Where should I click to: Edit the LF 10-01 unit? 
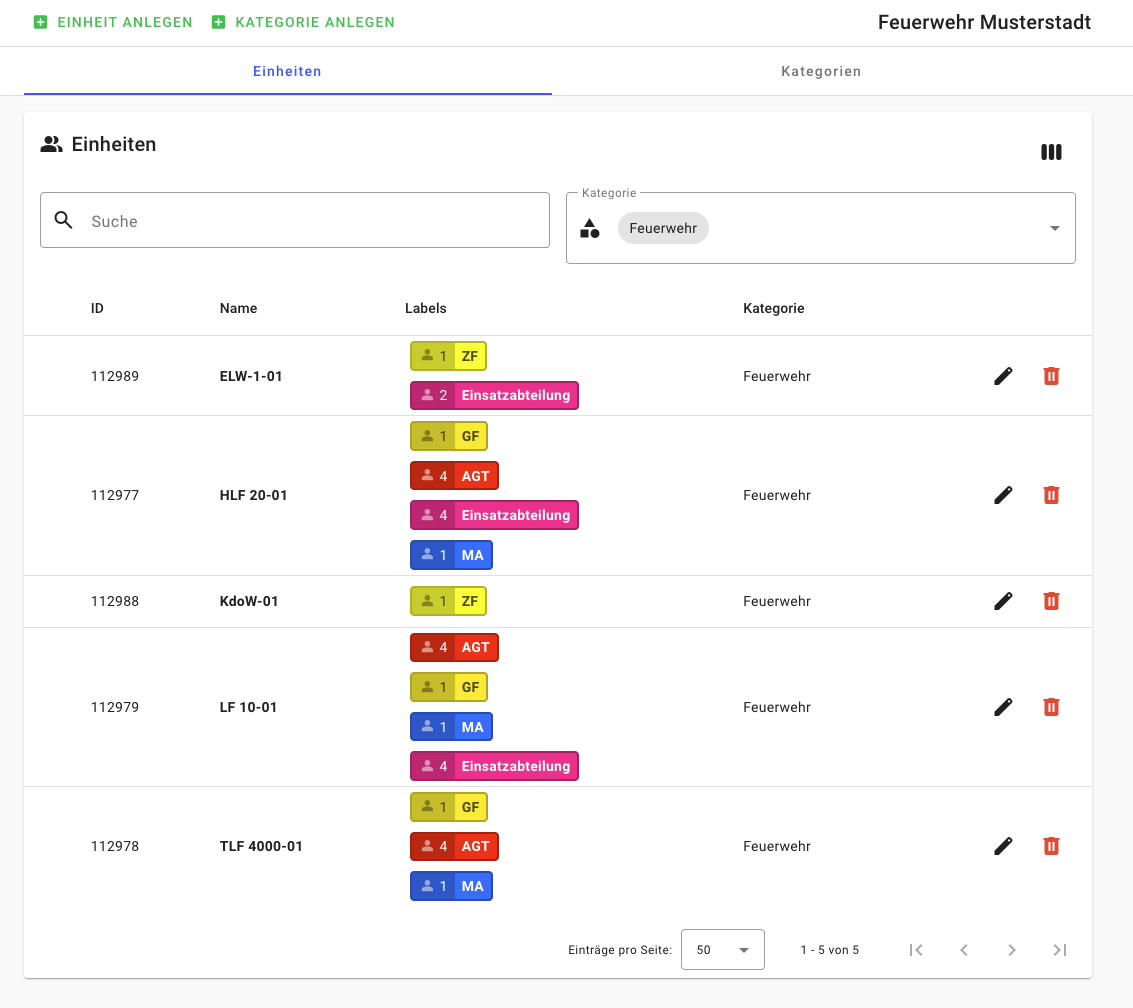pyautogui.click(x=1003, y=707)
